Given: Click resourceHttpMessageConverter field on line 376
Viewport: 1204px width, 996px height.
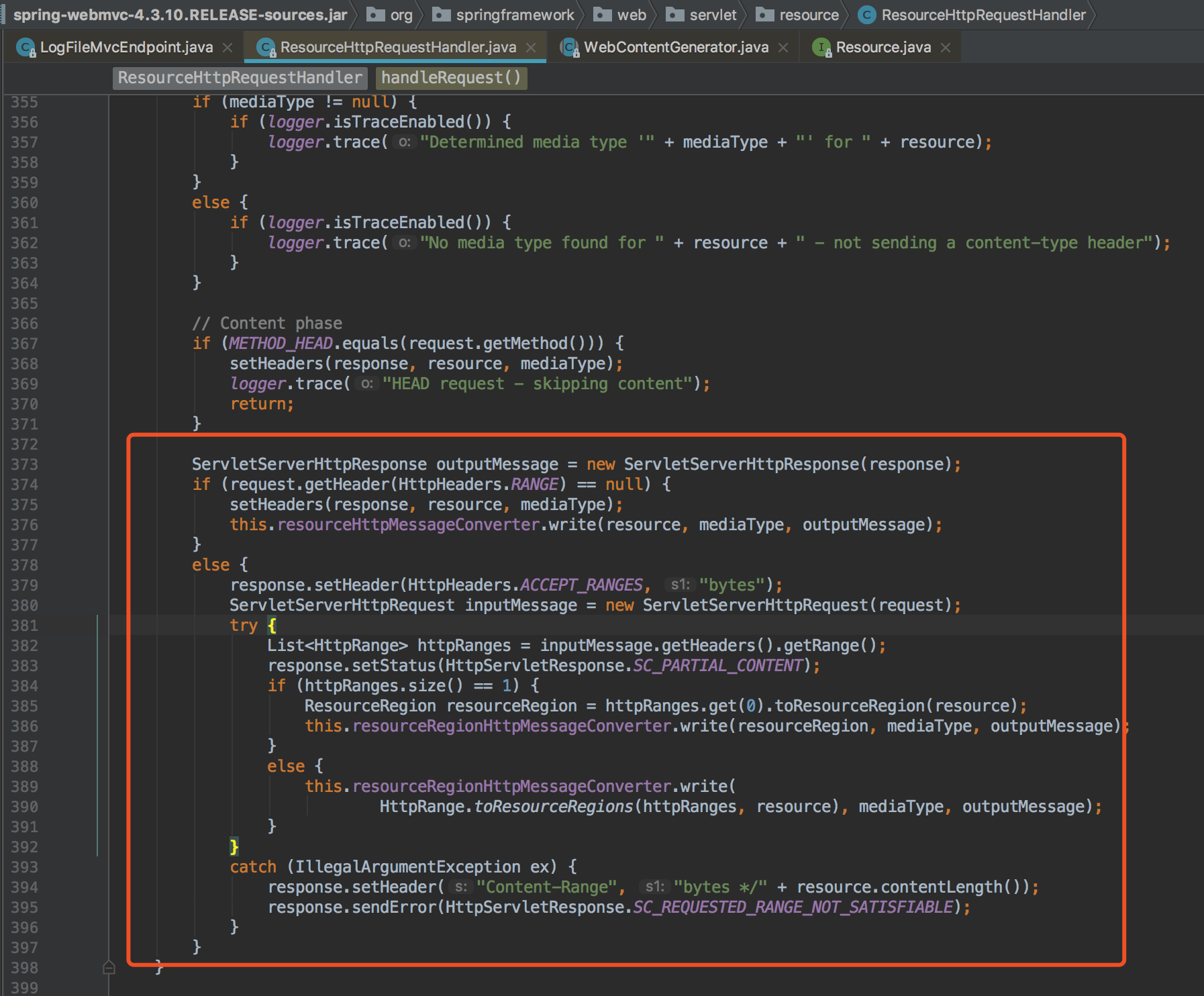Looking at the screenshot, I should tap(408, 525).
